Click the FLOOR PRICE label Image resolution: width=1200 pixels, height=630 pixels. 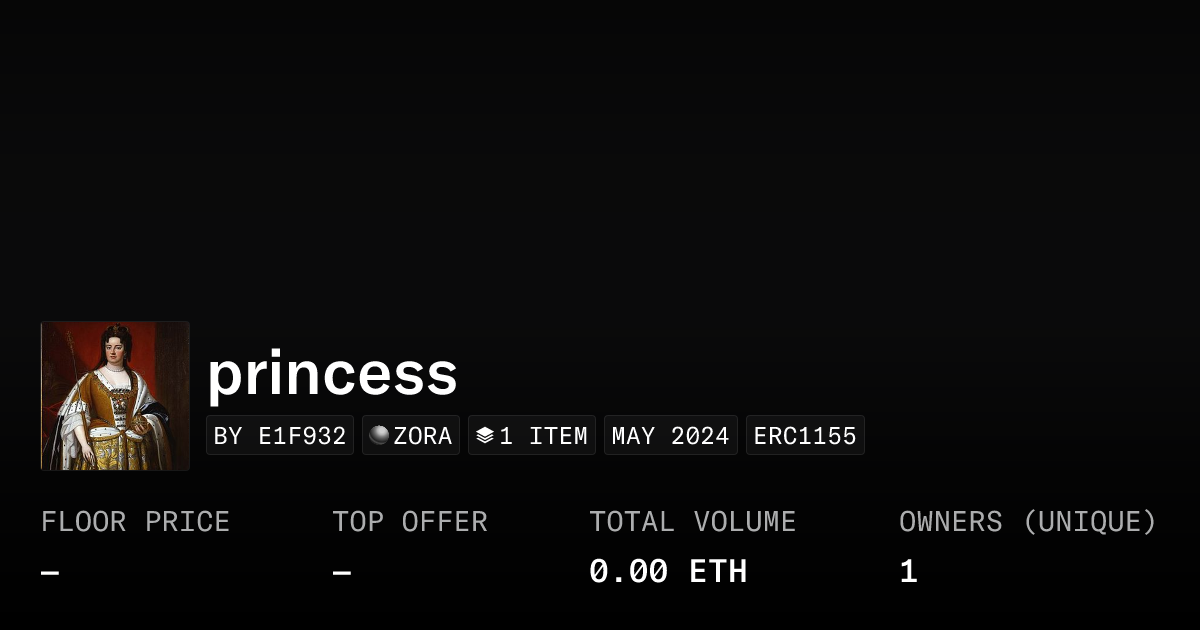135,522
